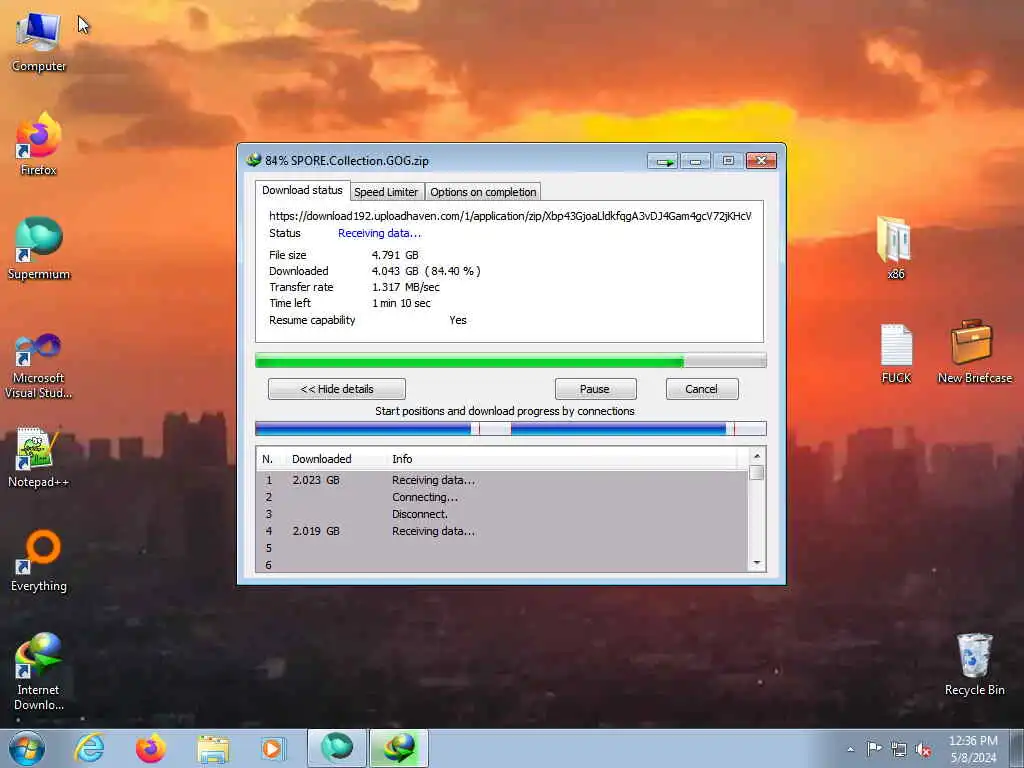Select connection row 2 showing Connecting...
The image size is (1024, 768).
[502, 497]
